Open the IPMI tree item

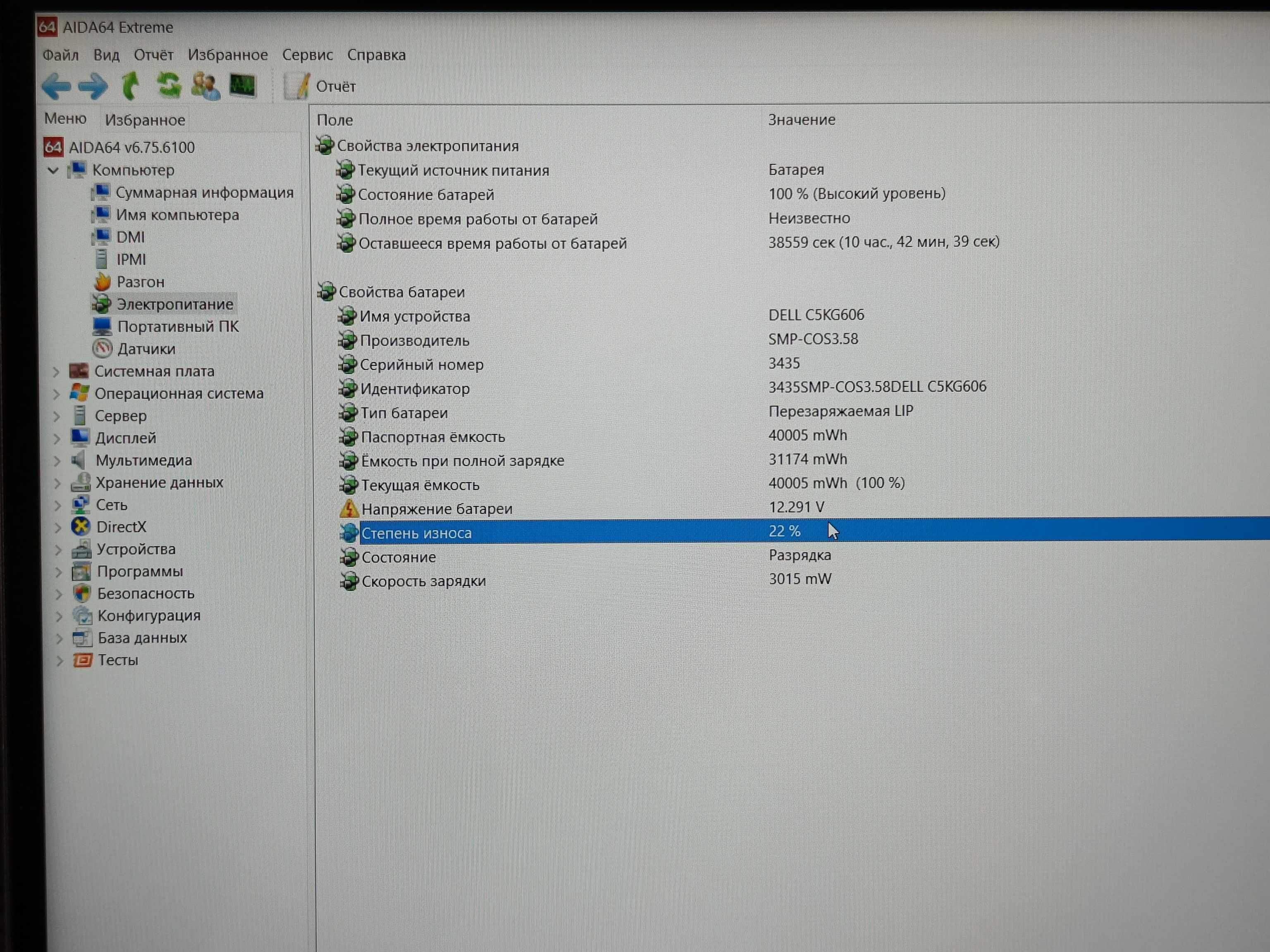coord(131,260)
